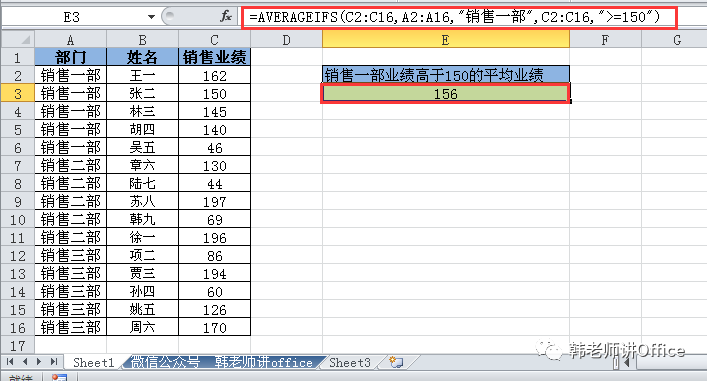Click the Name Box showing E3
707x381 pixels.
click(x=72, y=17)
